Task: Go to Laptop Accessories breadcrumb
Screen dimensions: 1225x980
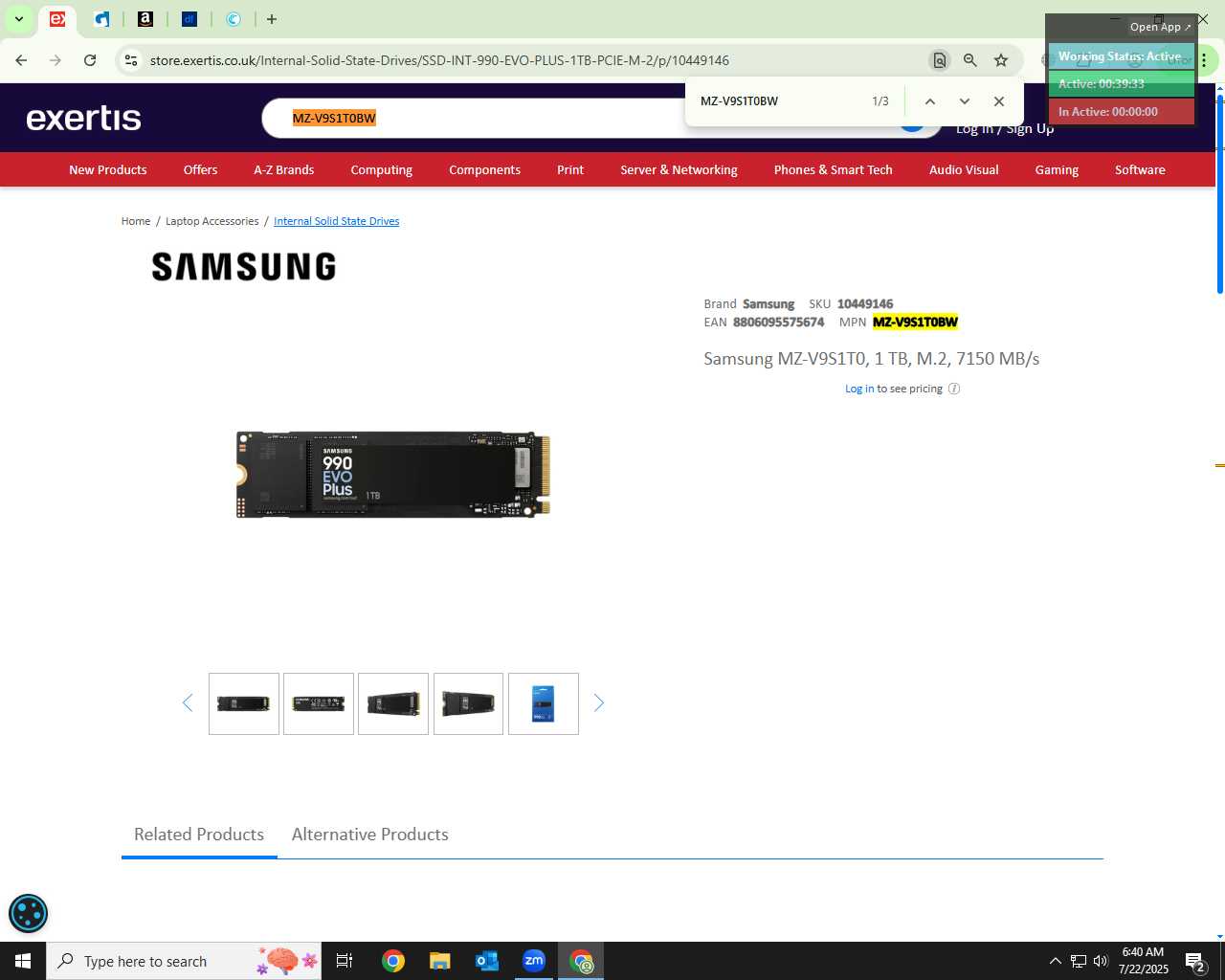Action: tap(212, 221)
